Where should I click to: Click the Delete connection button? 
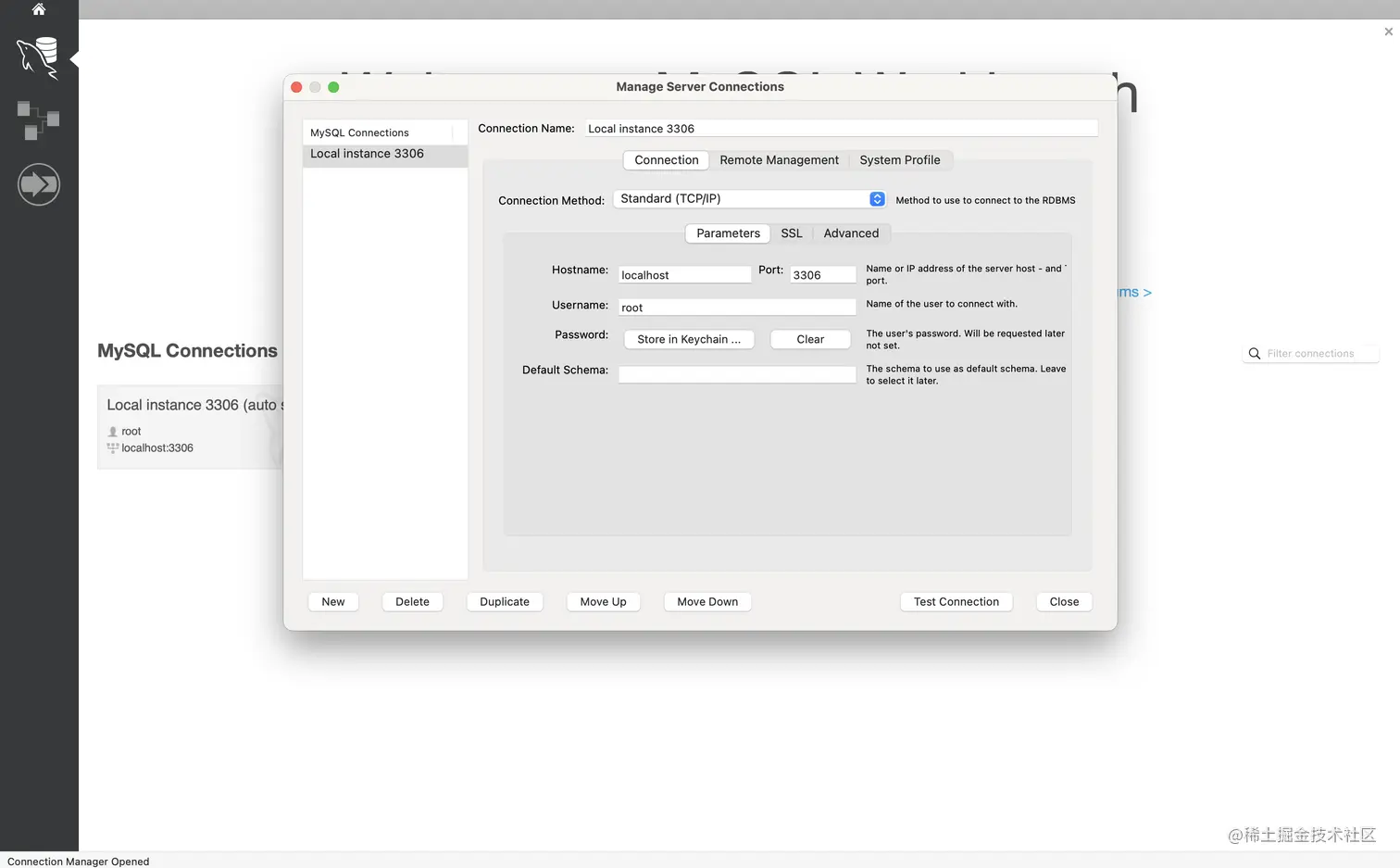tap(412, 602)
